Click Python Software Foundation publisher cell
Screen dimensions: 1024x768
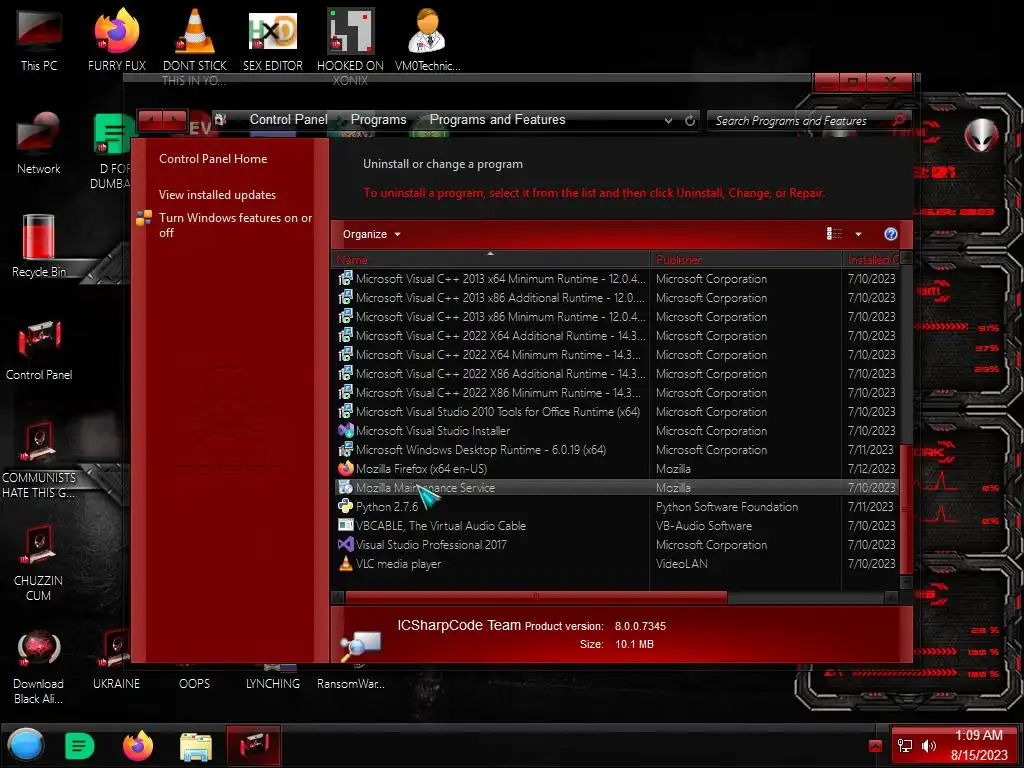pyautogui.click(x=727, y=506)
